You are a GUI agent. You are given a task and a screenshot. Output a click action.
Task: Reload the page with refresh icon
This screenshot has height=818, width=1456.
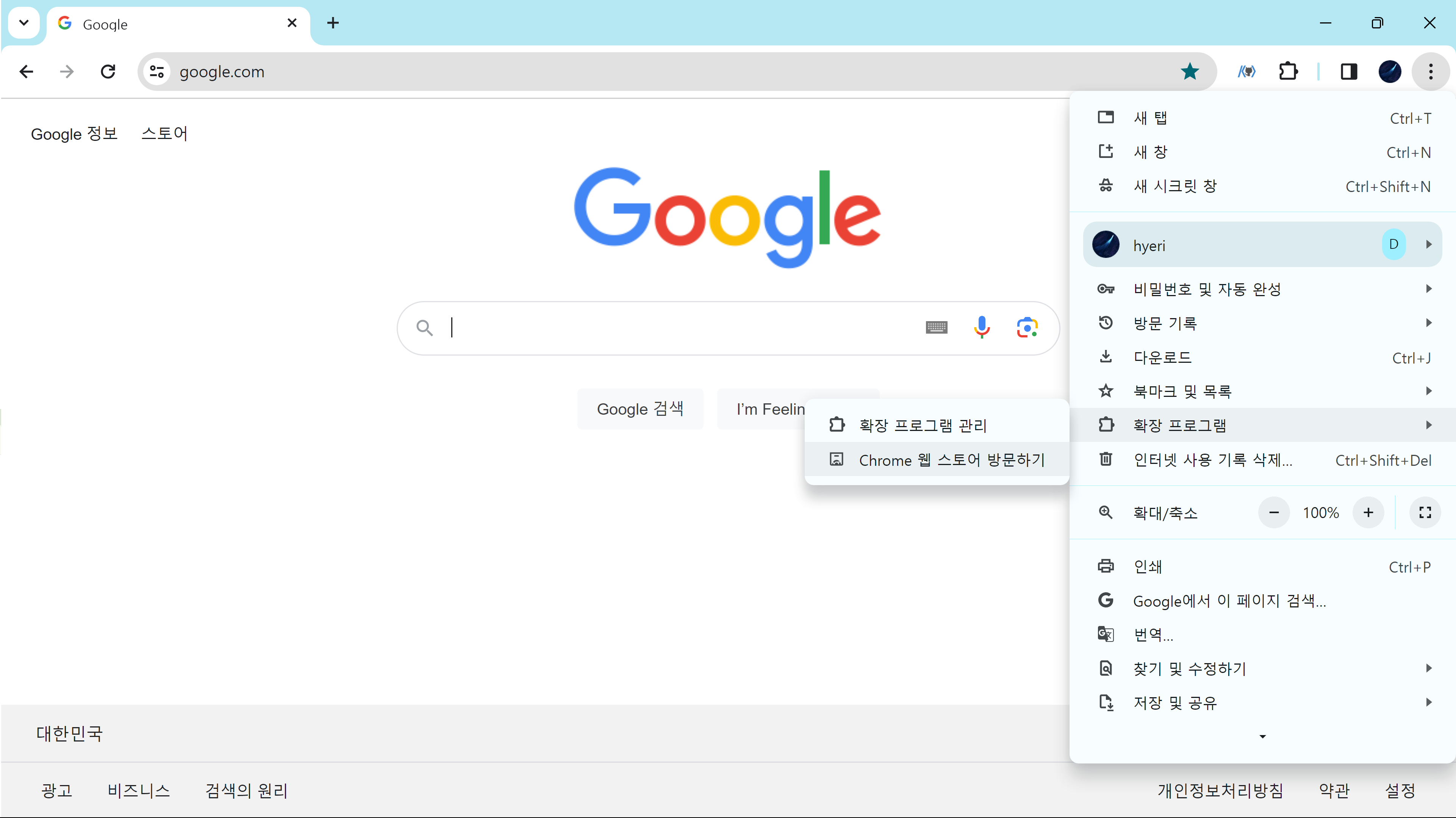pyautogui.click(x=108, y=72)
